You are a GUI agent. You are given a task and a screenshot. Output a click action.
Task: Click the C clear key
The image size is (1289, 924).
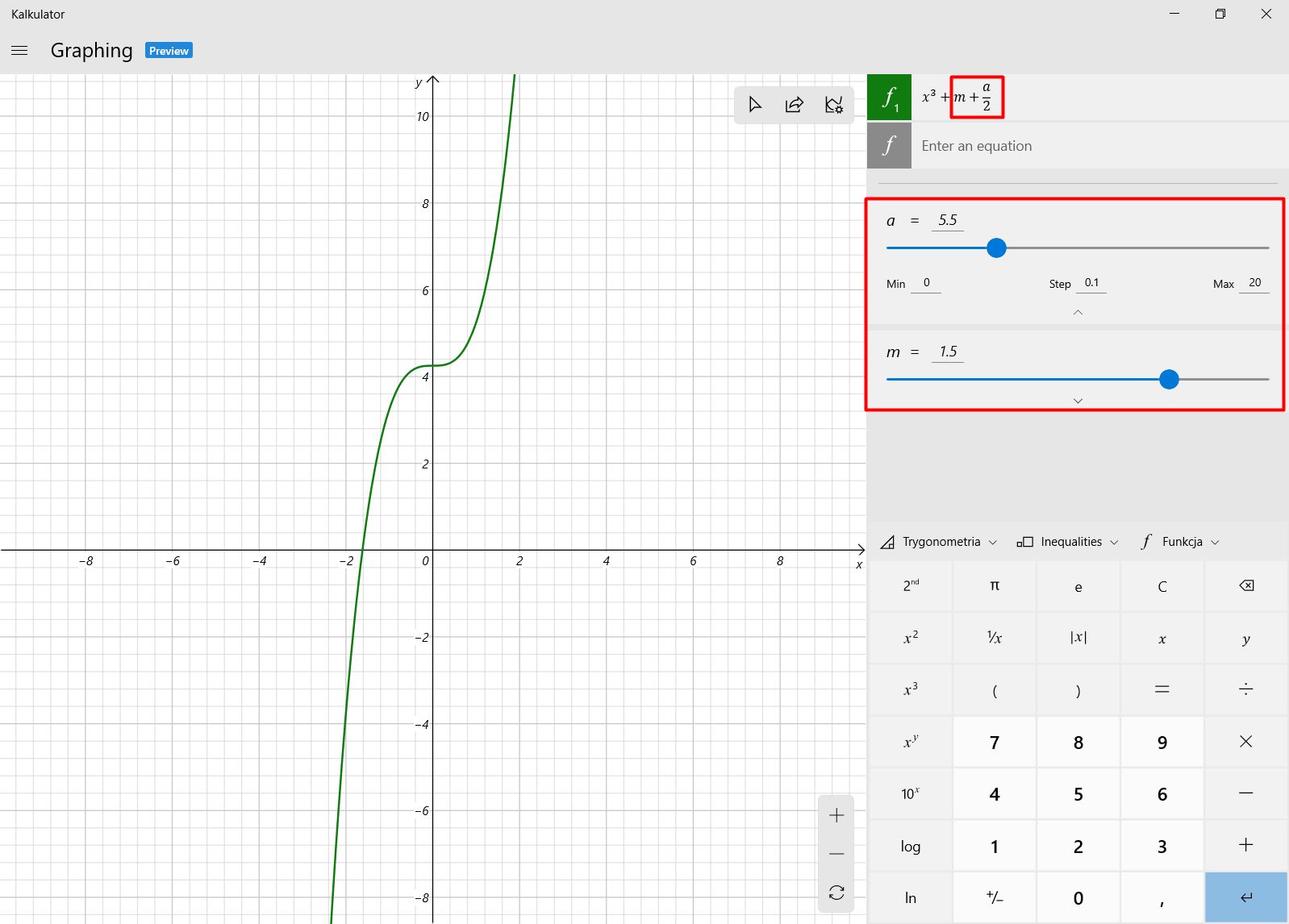(1162, 586)
